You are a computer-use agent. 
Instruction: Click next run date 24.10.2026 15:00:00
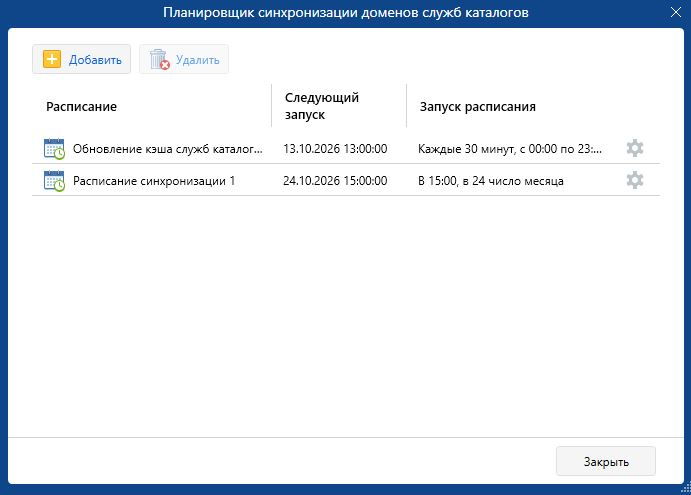[335, 181]
